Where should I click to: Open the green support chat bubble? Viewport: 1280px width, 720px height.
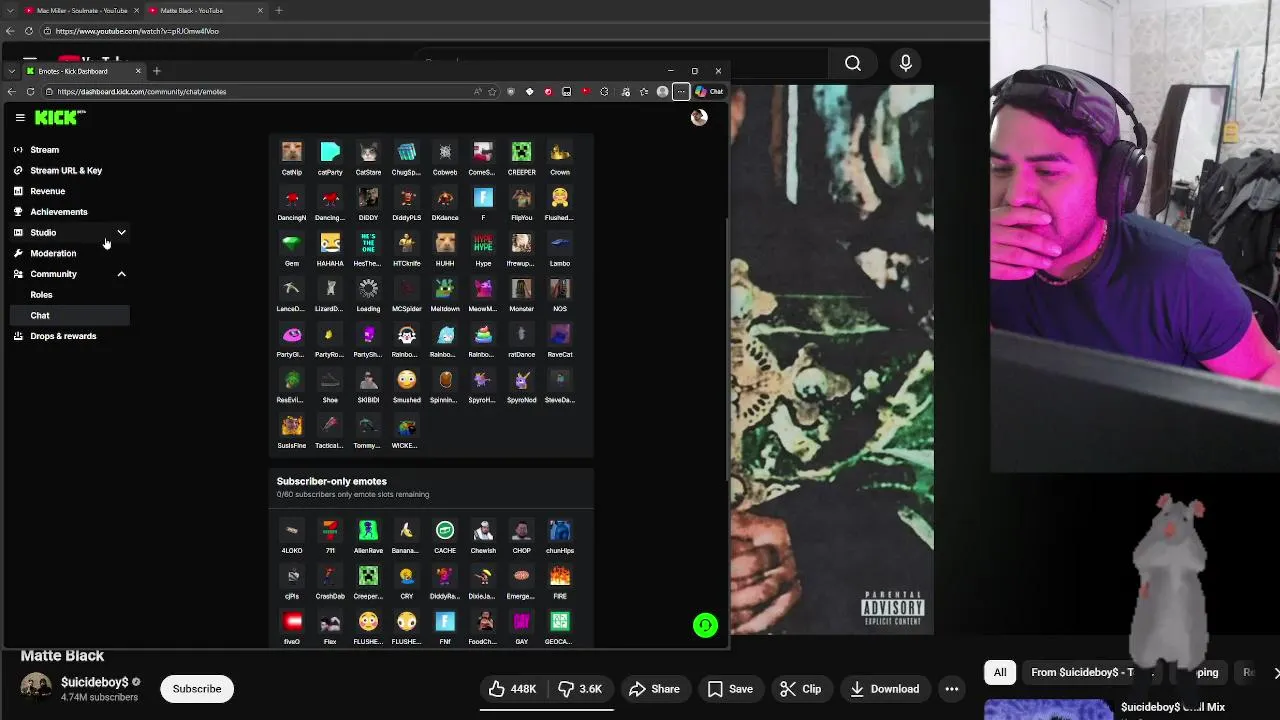pos(705,625)
